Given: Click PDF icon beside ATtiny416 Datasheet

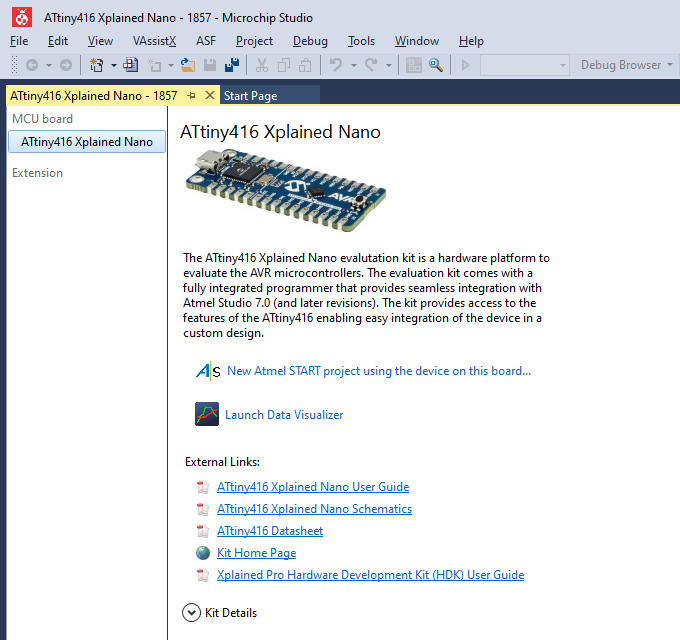Looking at the screenshot, I should coord(202,531).
